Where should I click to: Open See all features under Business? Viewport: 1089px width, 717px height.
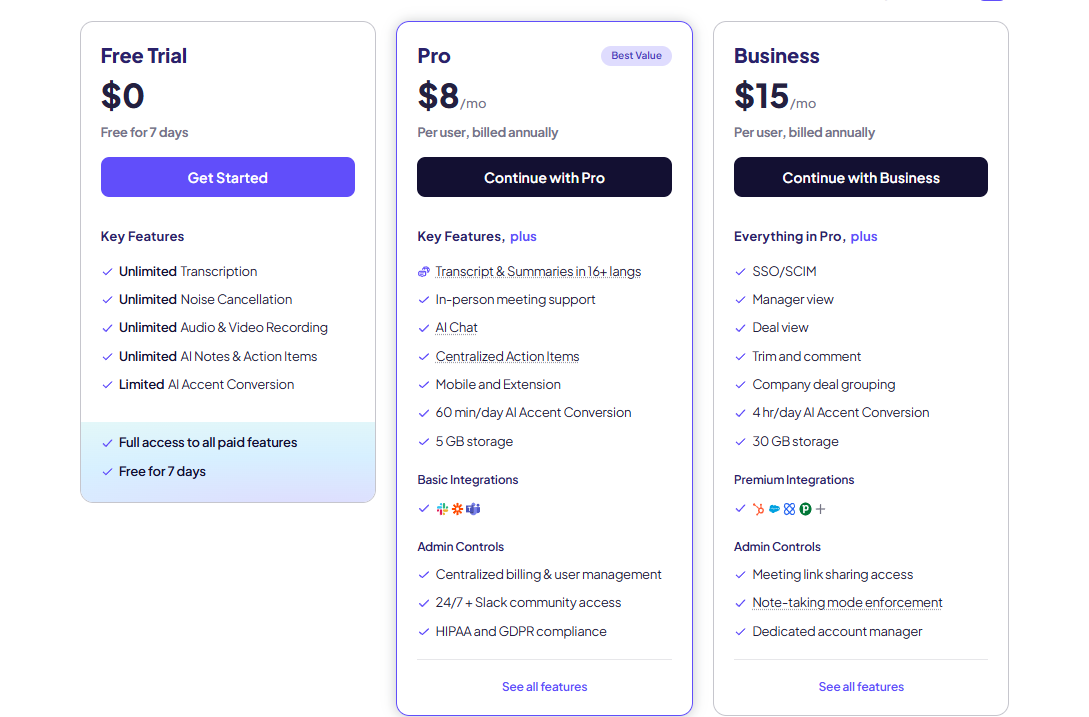(x=861, y=686)
